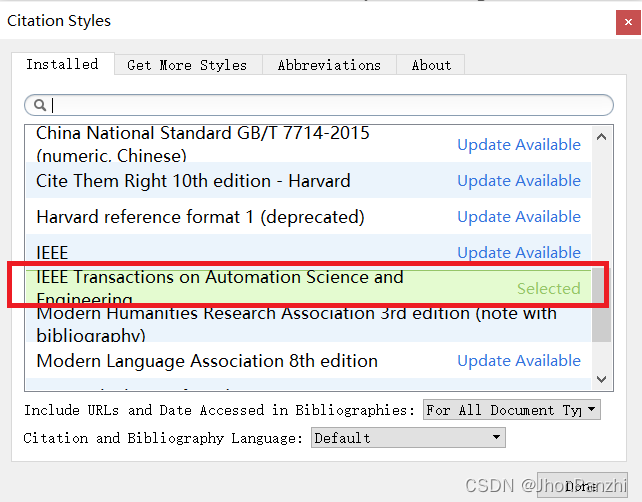Focus the style search field
This screenshot has height=502, width=642.
pyautogui.click(x=319, y=105)
